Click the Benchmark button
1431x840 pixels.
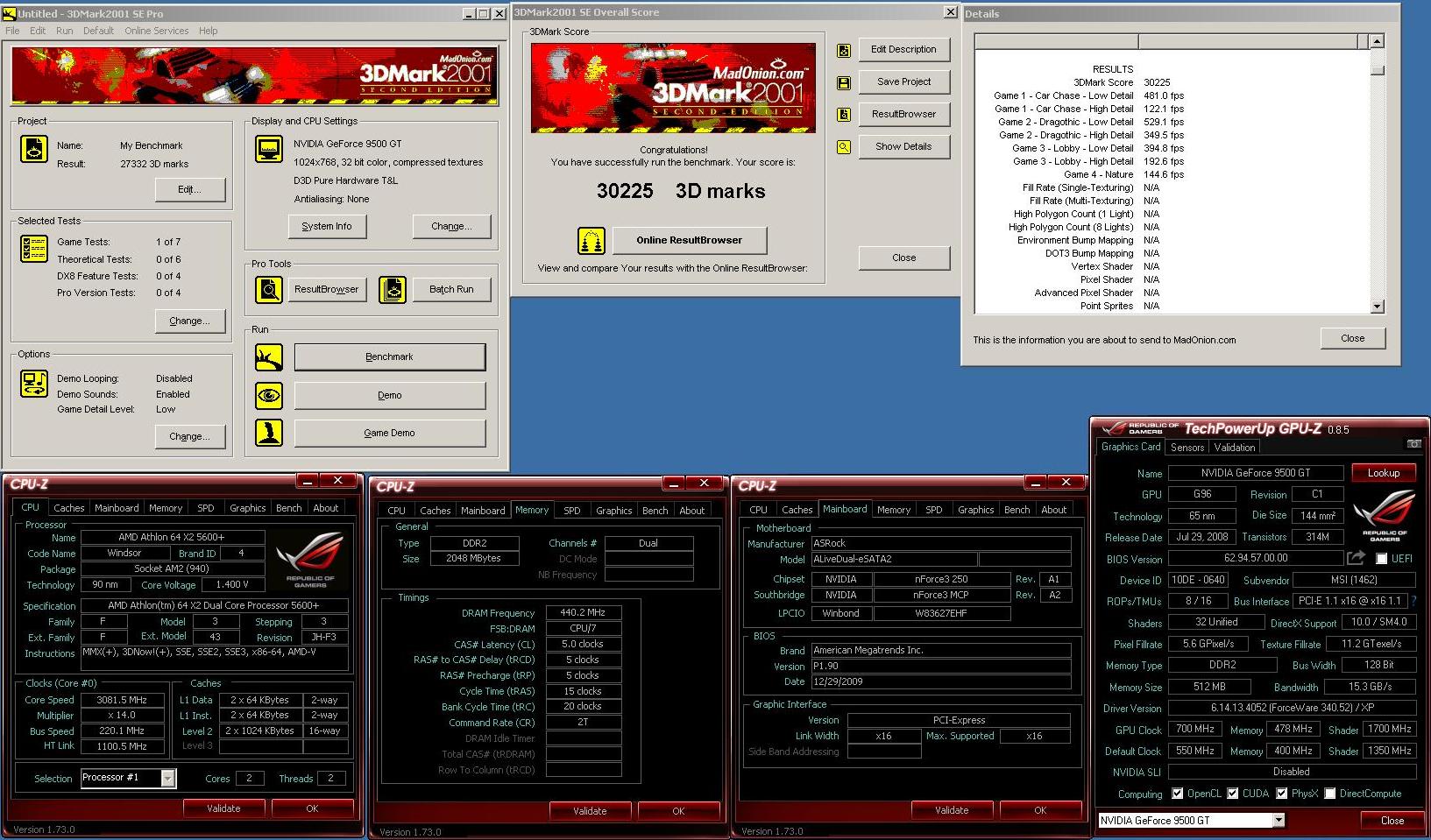pos(389,357)
